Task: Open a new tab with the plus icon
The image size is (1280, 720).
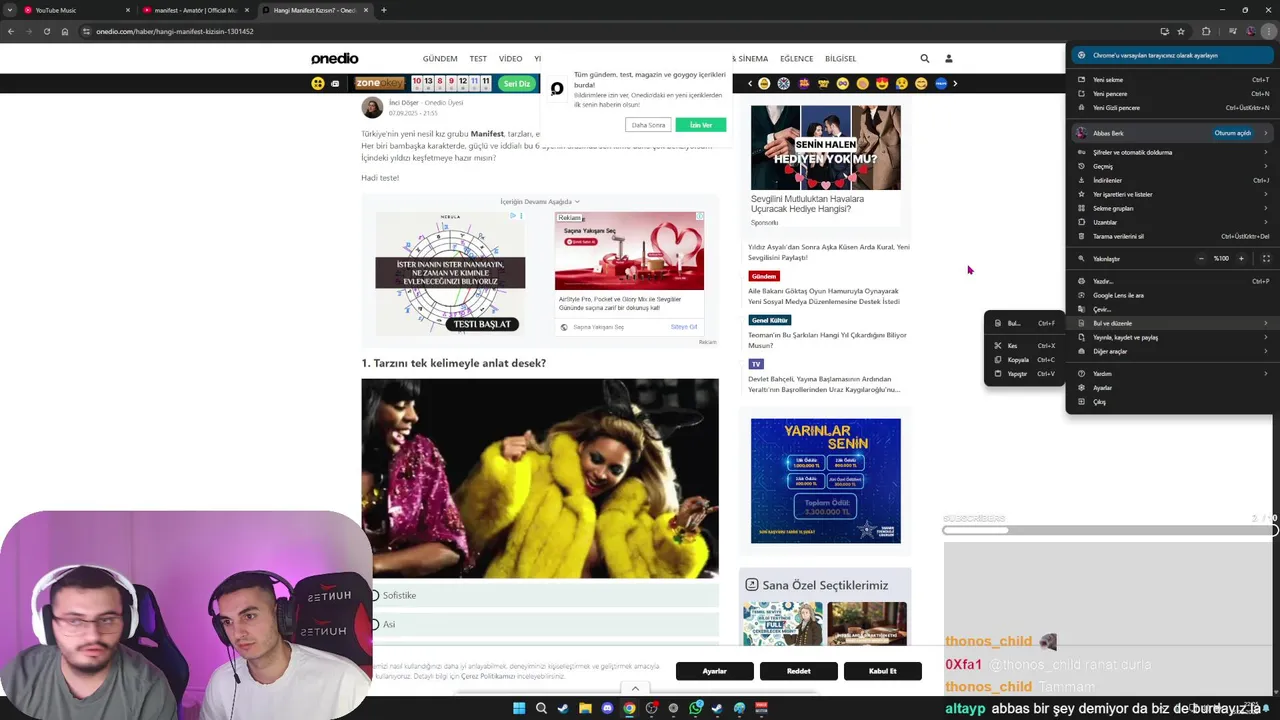Action: coord(384,10)
